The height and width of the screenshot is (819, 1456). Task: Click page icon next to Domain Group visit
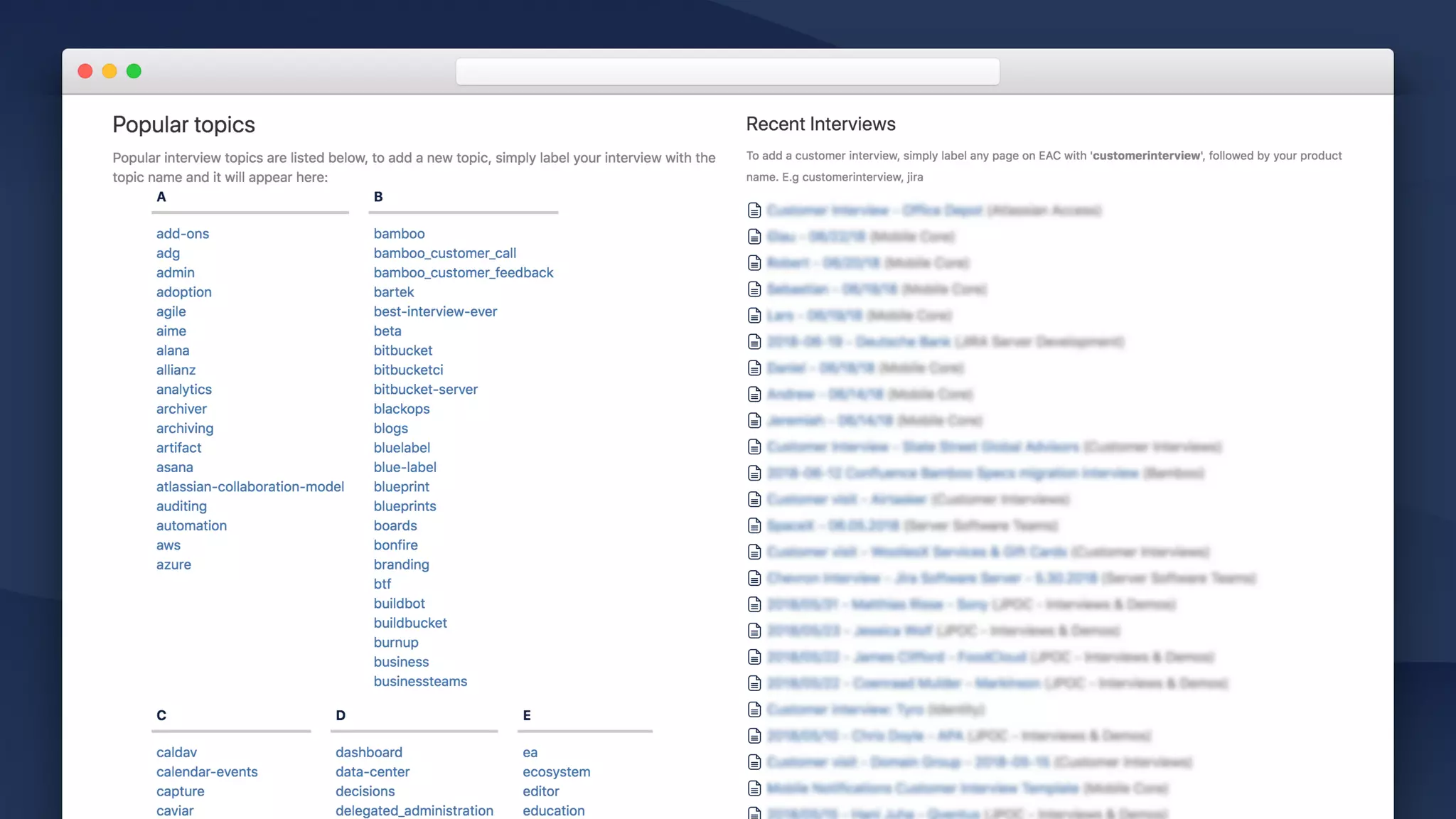754,762
